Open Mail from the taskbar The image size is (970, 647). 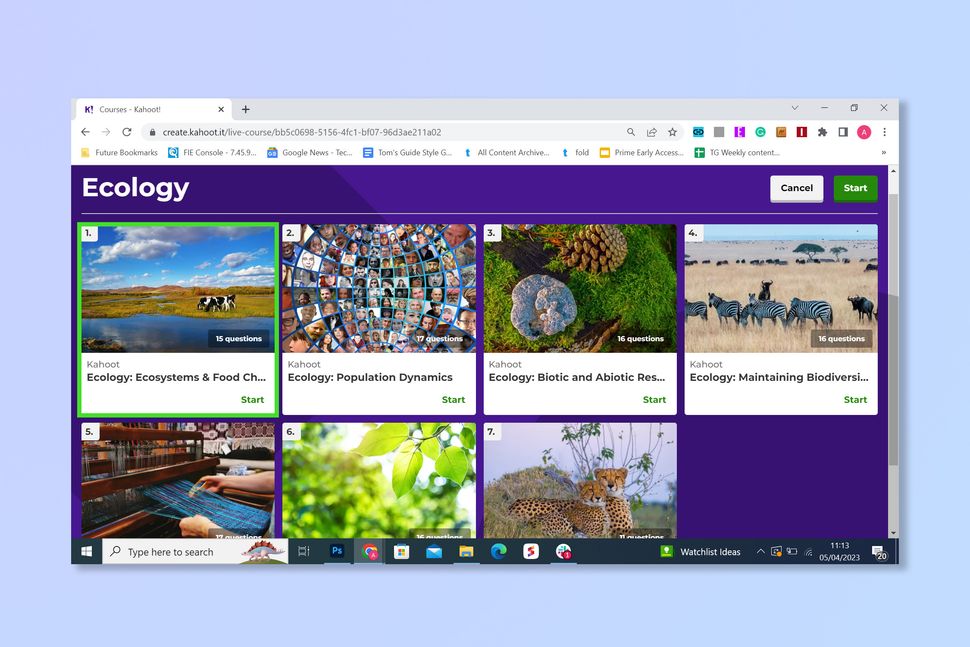coord(433,551)
